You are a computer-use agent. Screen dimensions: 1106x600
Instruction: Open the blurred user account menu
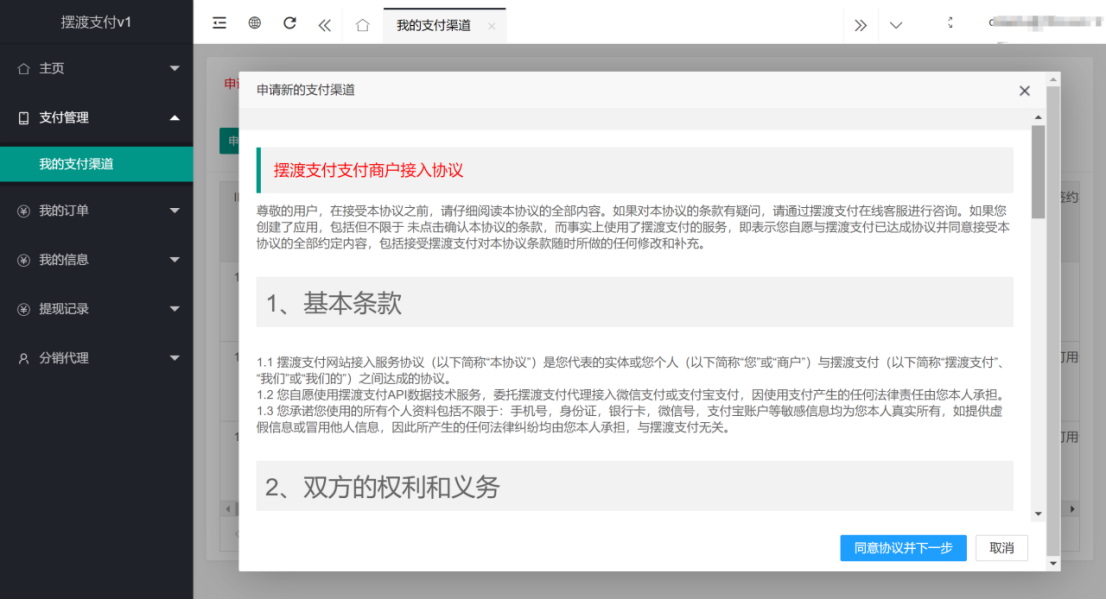1044,23
